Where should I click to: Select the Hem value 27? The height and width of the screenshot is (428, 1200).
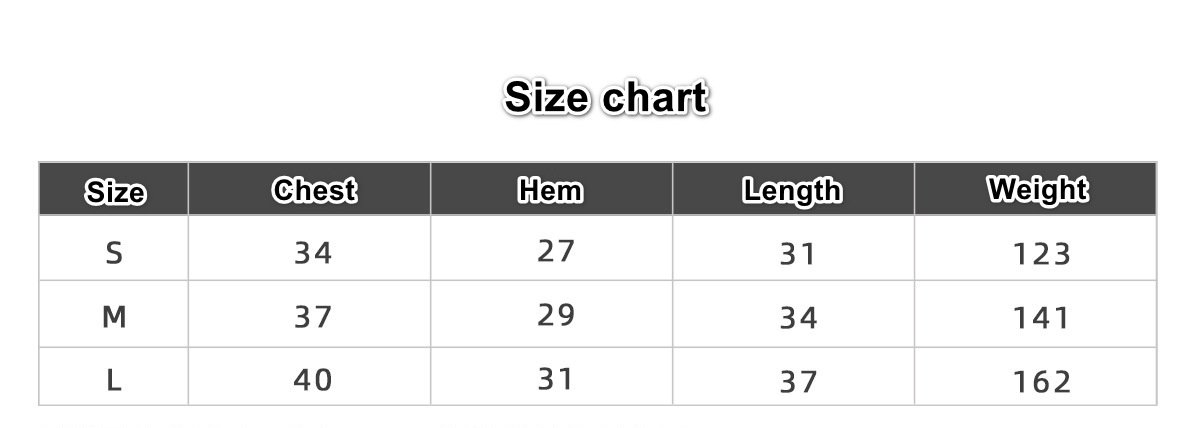[556, 251]
